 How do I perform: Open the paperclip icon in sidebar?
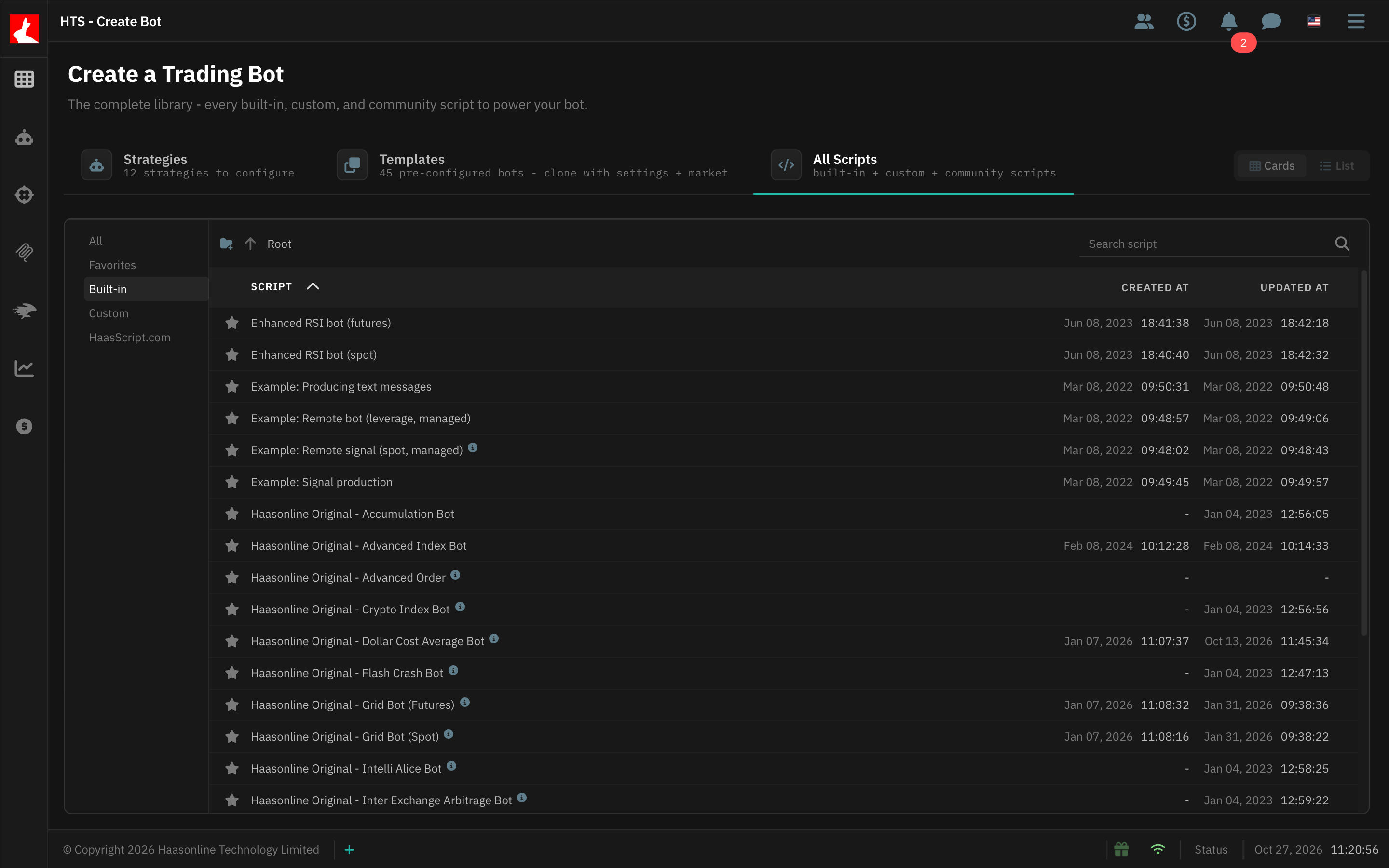(x=24, y=253)
